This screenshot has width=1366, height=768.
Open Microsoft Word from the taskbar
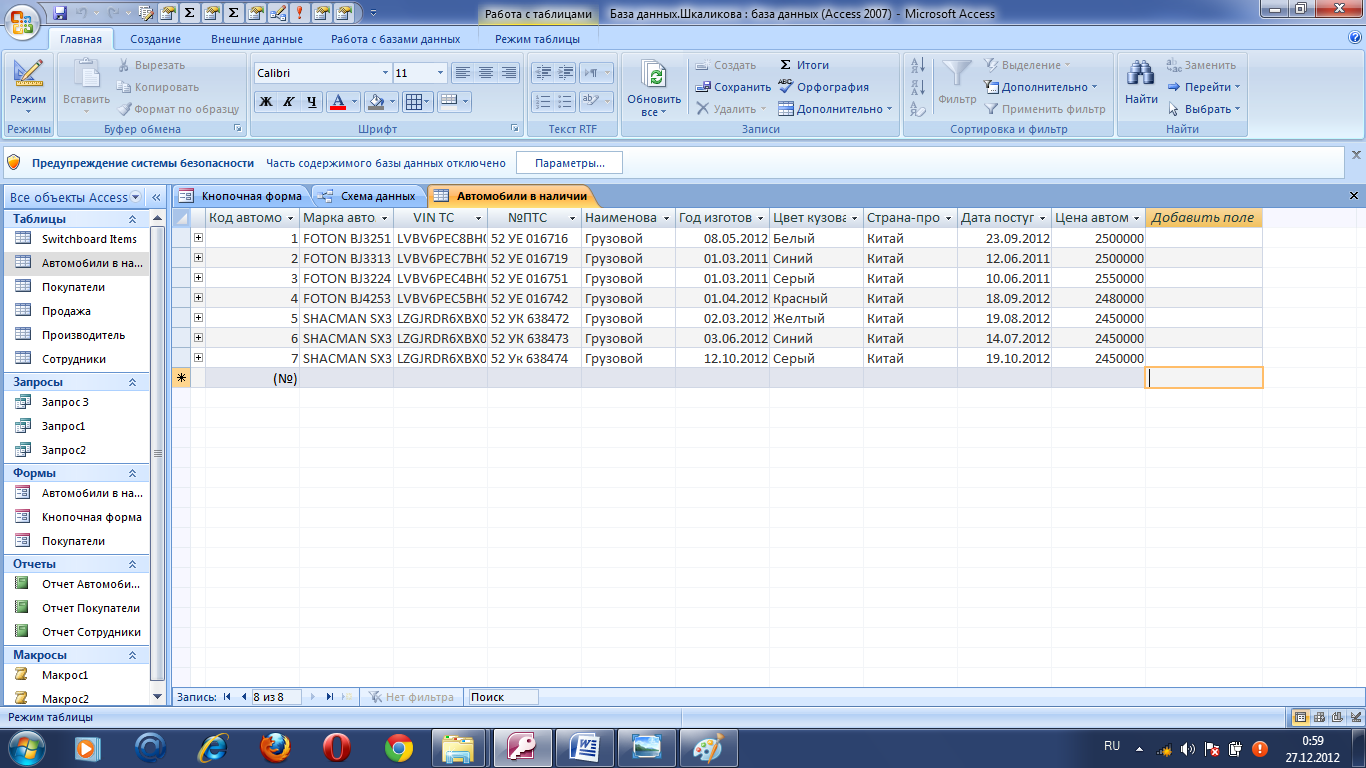(x=585, y=747)
